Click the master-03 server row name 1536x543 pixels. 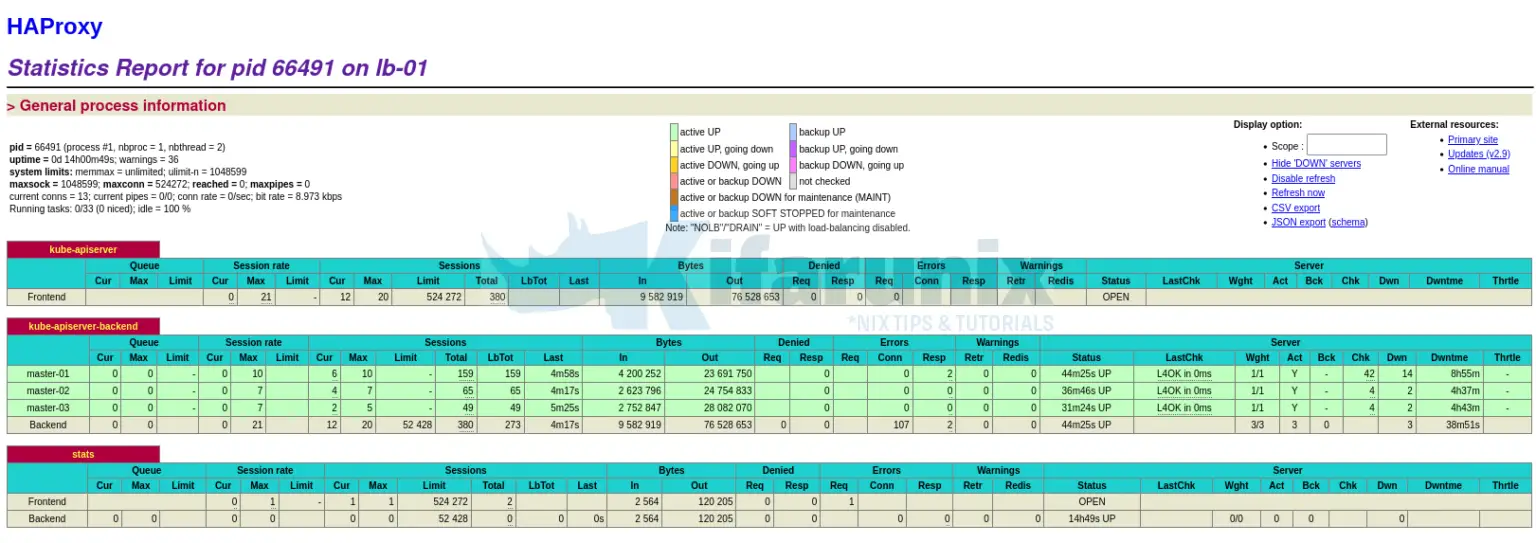pyautogui.click(x=47, y=408)
